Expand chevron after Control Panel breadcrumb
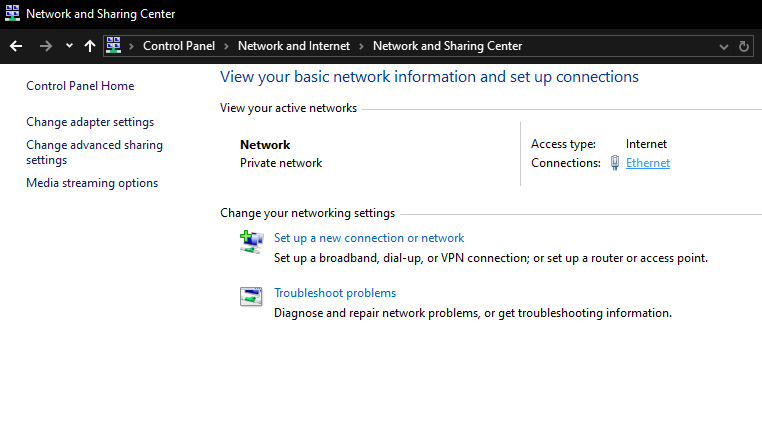This screenshot has width=762, height=432. (x=226, y=46)
